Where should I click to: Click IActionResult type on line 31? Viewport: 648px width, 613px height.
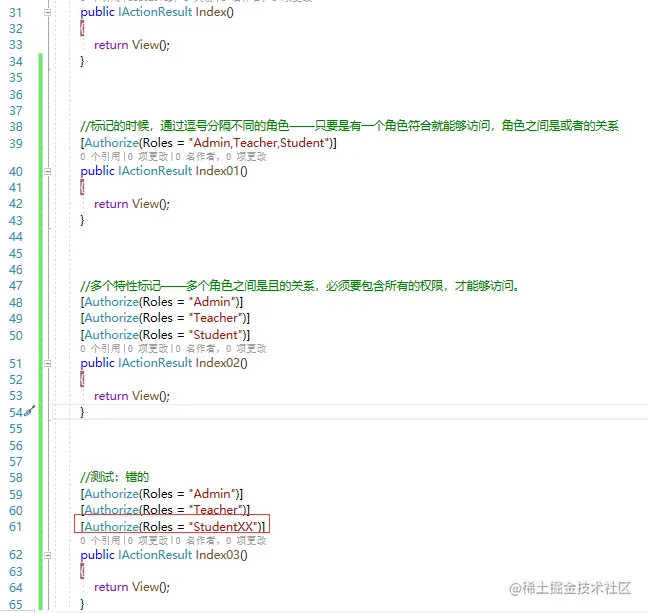[155, 12]
